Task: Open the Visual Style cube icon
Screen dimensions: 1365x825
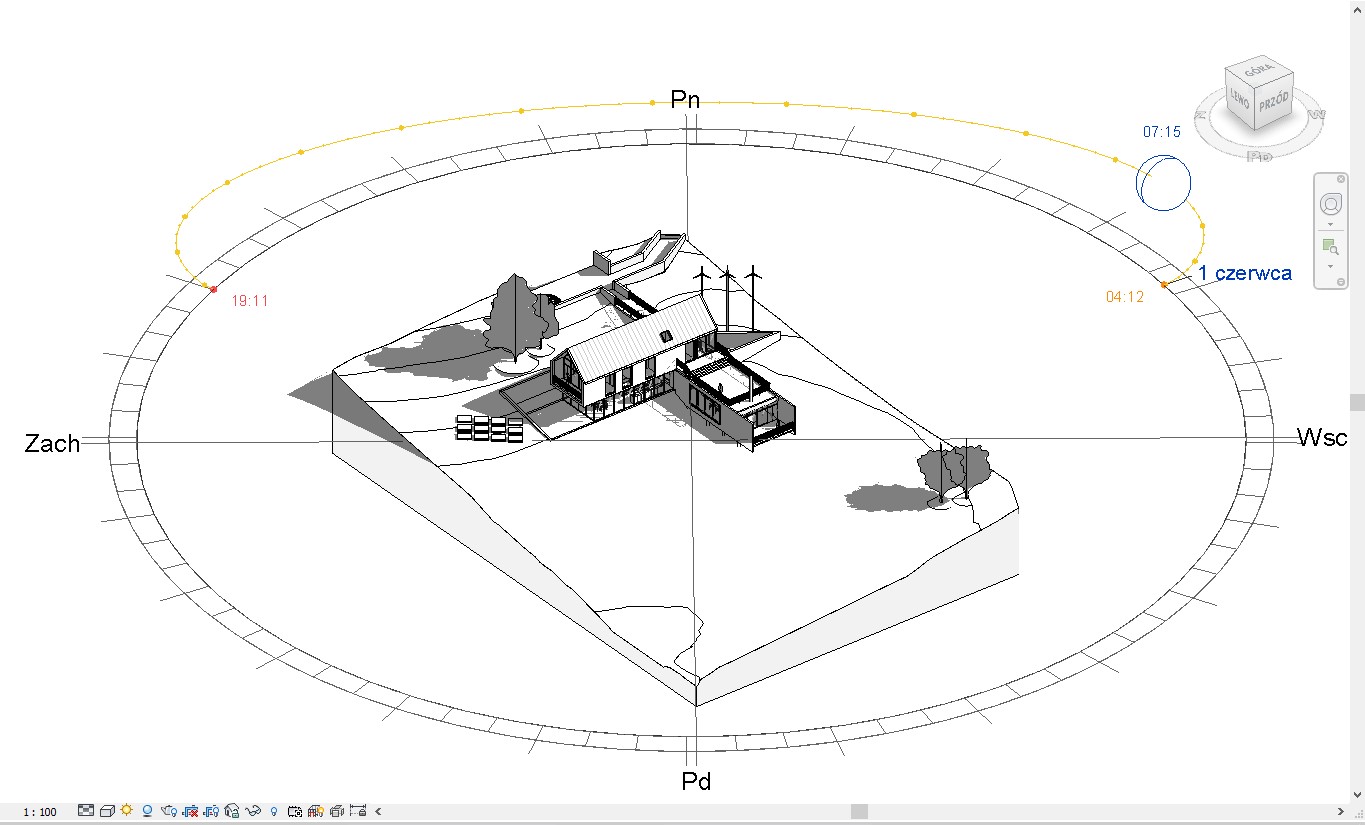Action: tap(107, 811)
